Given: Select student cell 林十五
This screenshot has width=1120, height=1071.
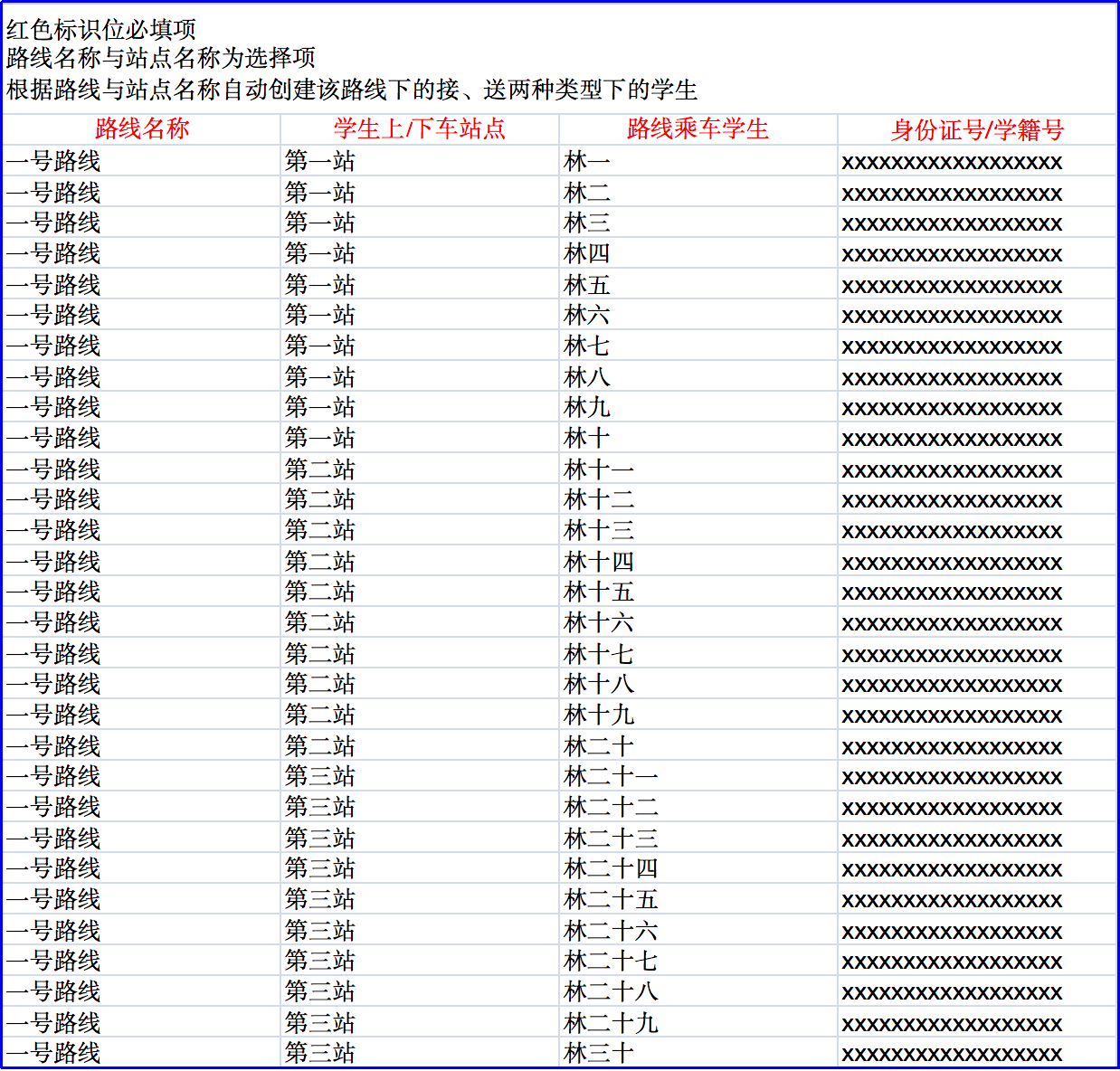Looking at the screenshot, I should pyautogui.click(x=698, y=592).
